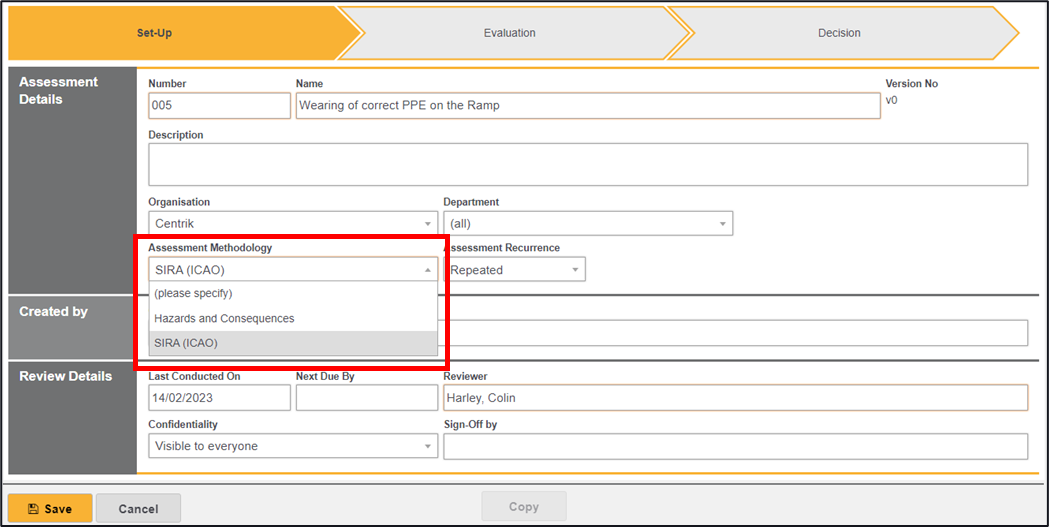This screenshot has width=1049, height=527.
Task: Open the Confidentiality dropdown
Action: (x=292, y=446)
